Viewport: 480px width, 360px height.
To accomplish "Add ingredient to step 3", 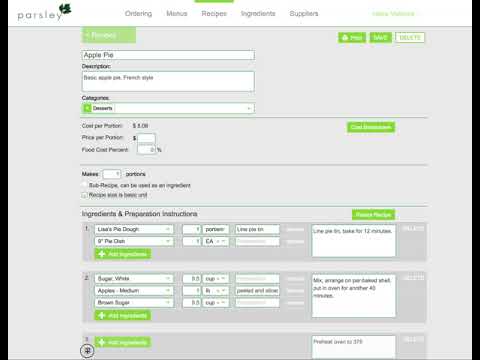I will 123,342.
